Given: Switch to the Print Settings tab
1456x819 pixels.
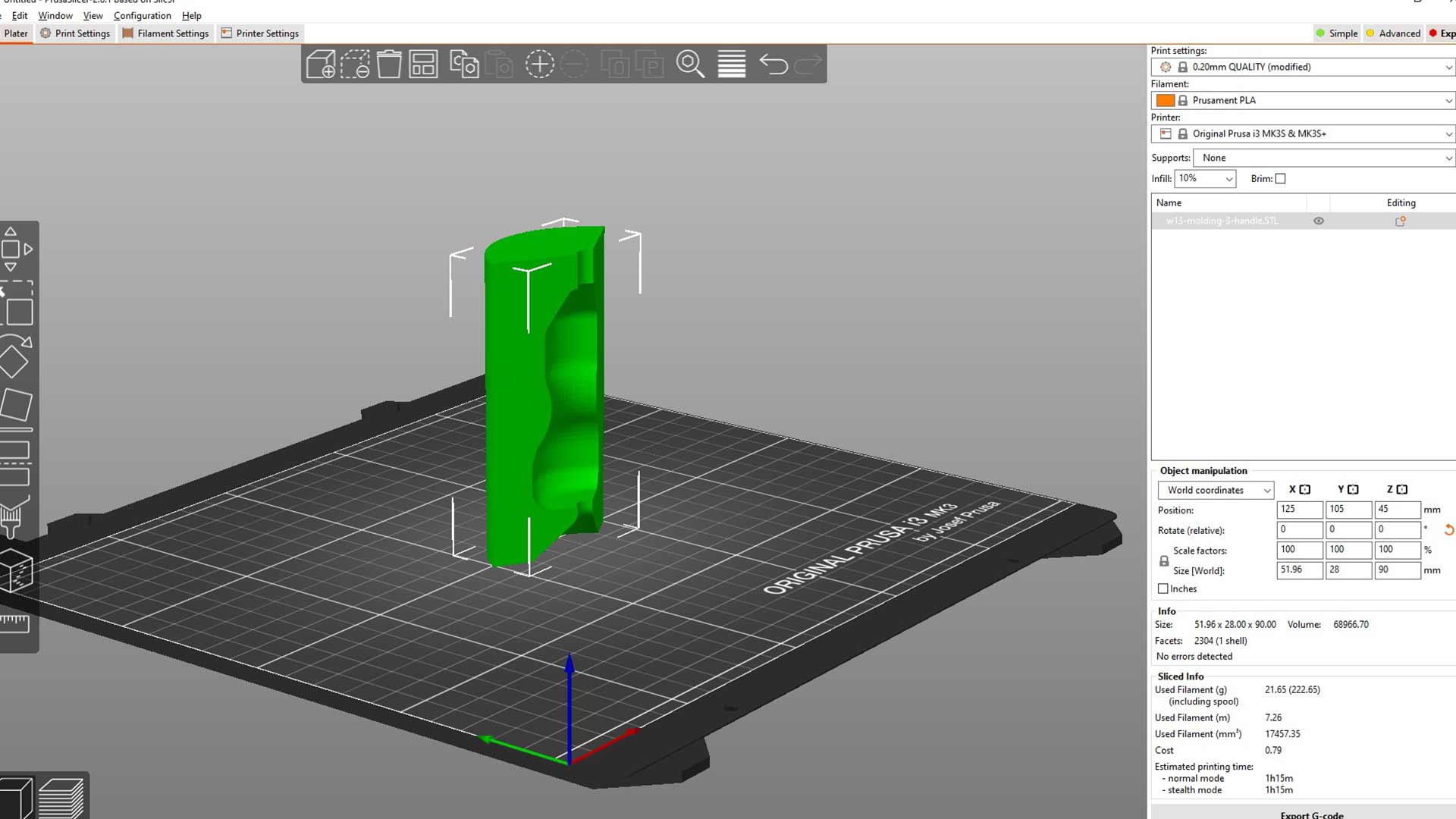Looking at the screenshot, I should (x=75, y=33).
